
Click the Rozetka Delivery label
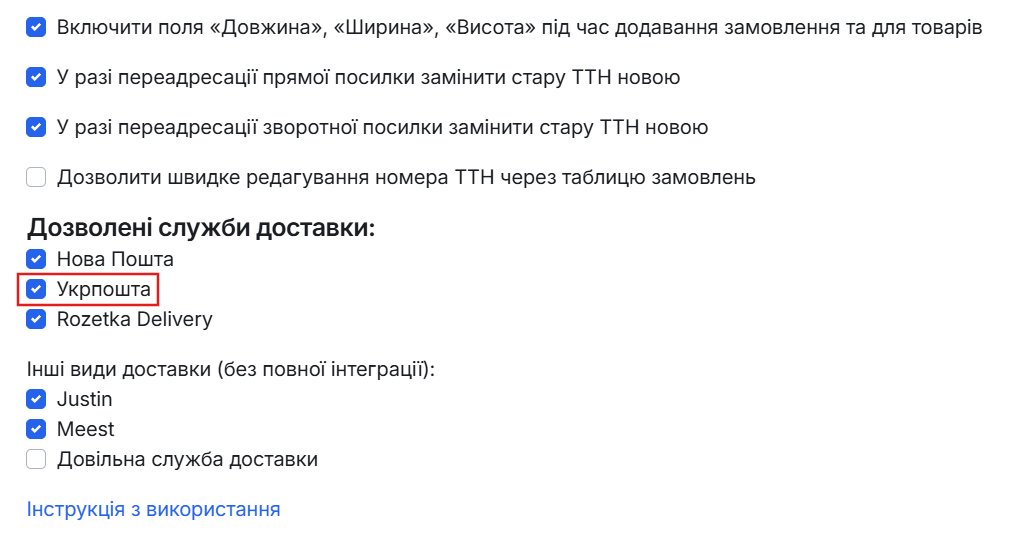(135, 319)
